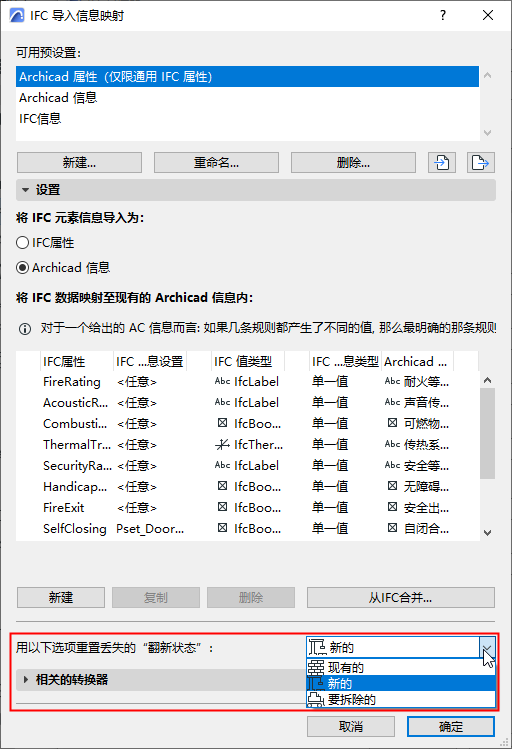Click the Archicad ... column header
The width and height of the screenshot is (512, 749).
tap(417, 362)
